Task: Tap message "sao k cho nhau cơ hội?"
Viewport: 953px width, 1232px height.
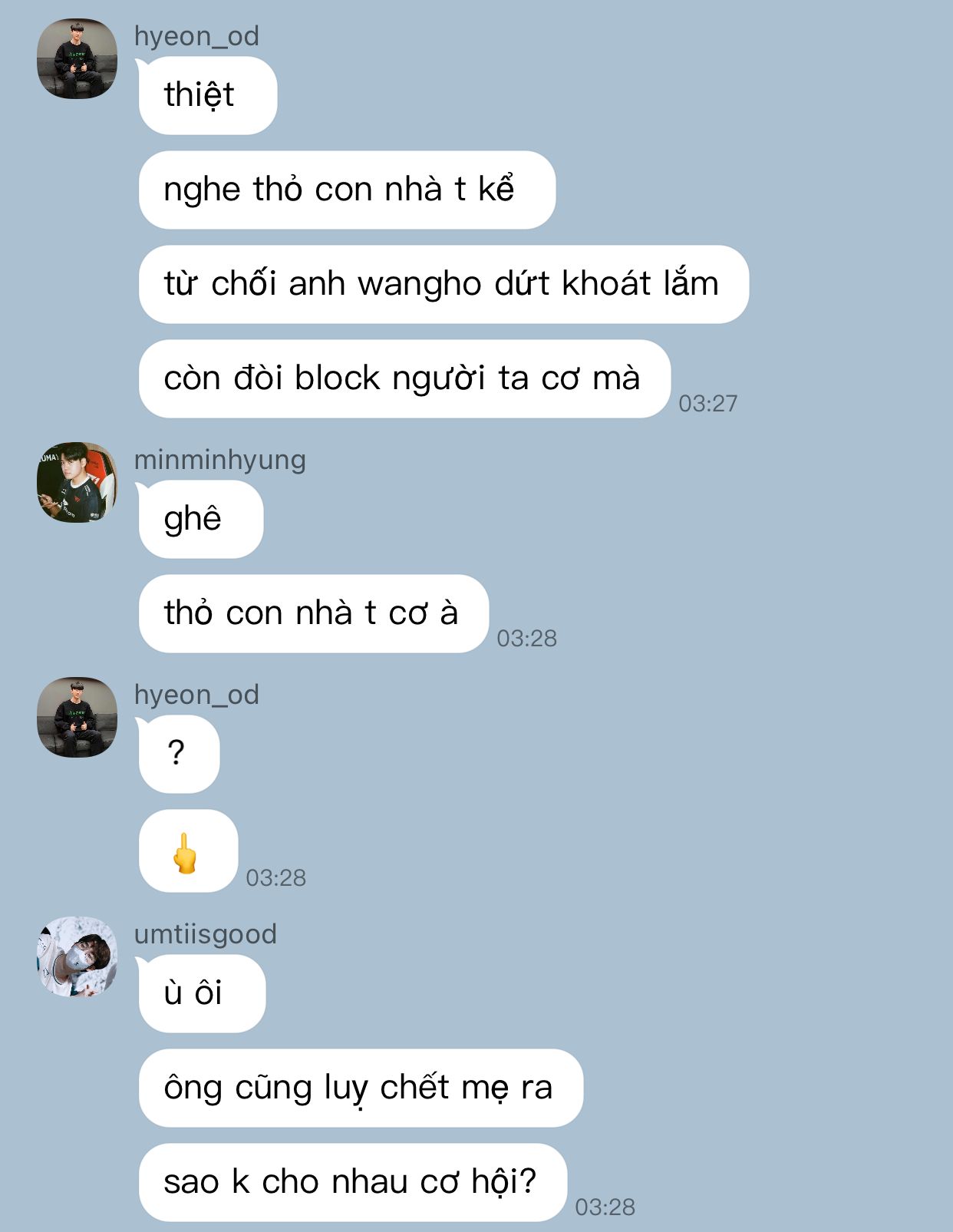Action: (x=353, y=1182)
